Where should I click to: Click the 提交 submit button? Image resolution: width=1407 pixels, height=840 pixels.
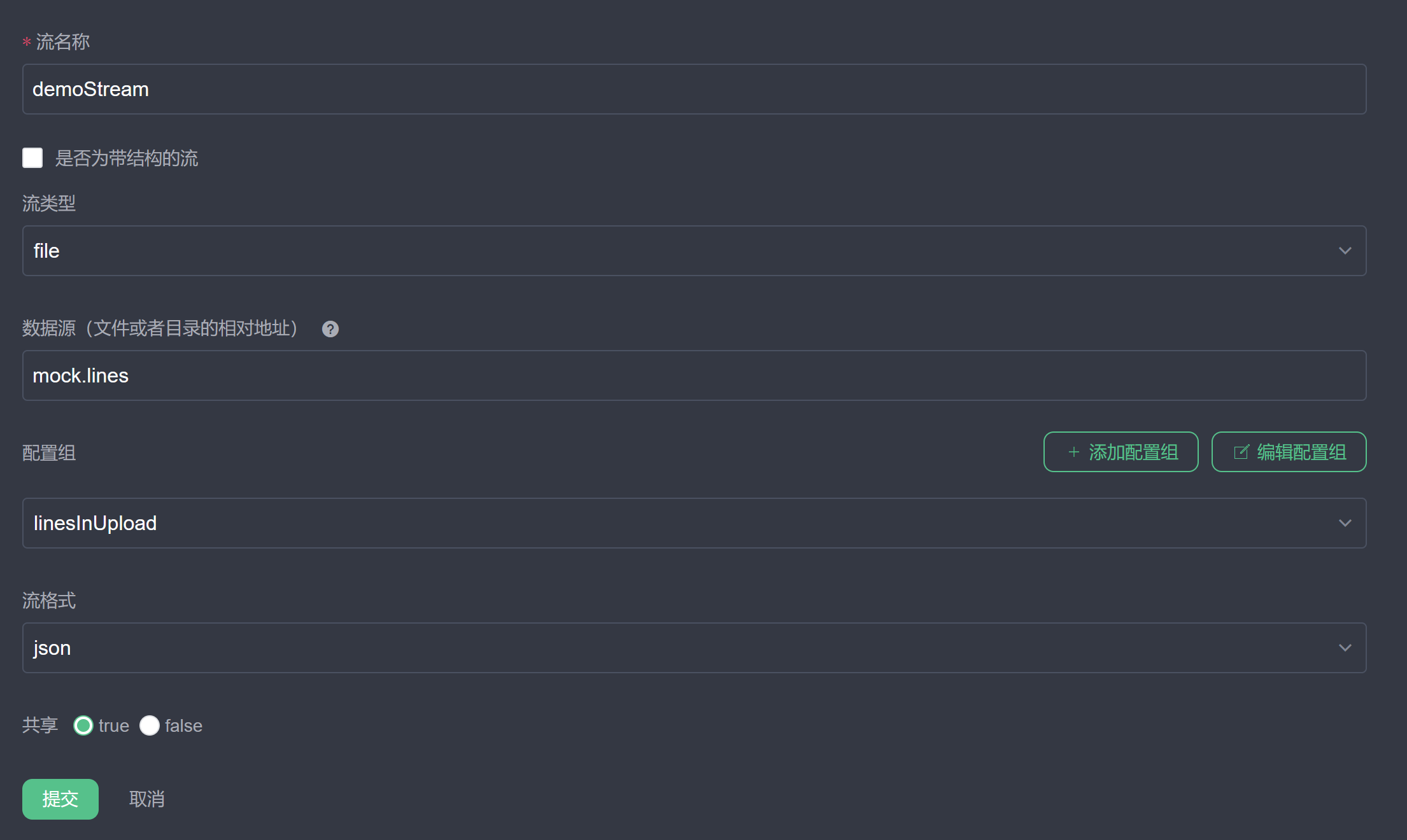point(60,799)
